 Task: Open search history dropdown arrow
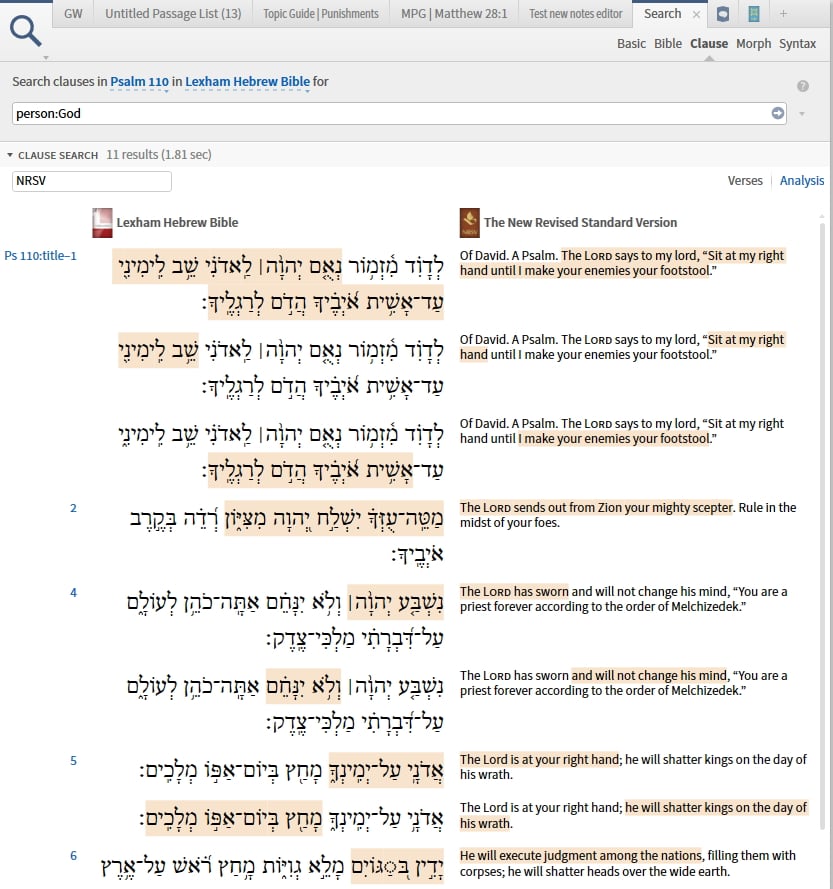802,114
